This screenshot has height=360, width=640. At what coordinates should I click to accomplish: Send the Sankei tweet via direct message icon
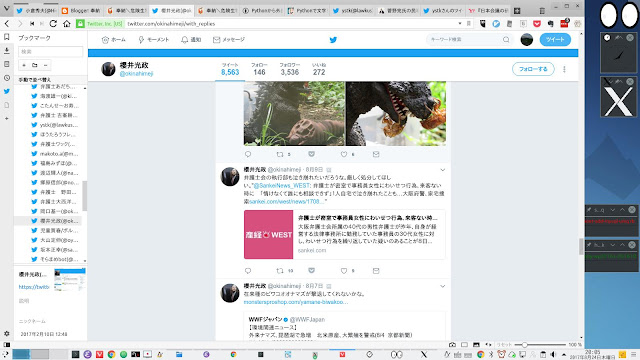(376, 271)
